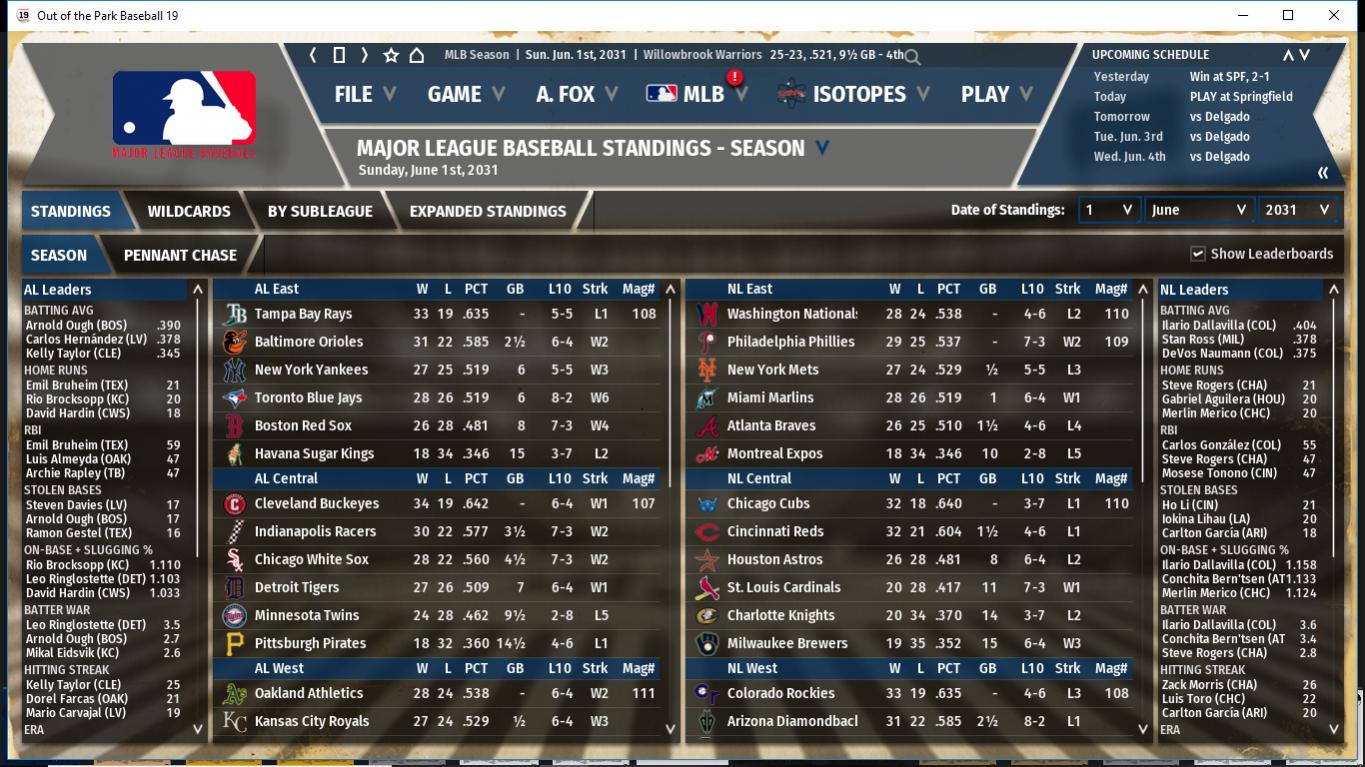Image resolution: width=1365 pixels, height=767 pixels.
Task: Open the standings year dropdown showing 2031
Action: tap(1297, 210)
